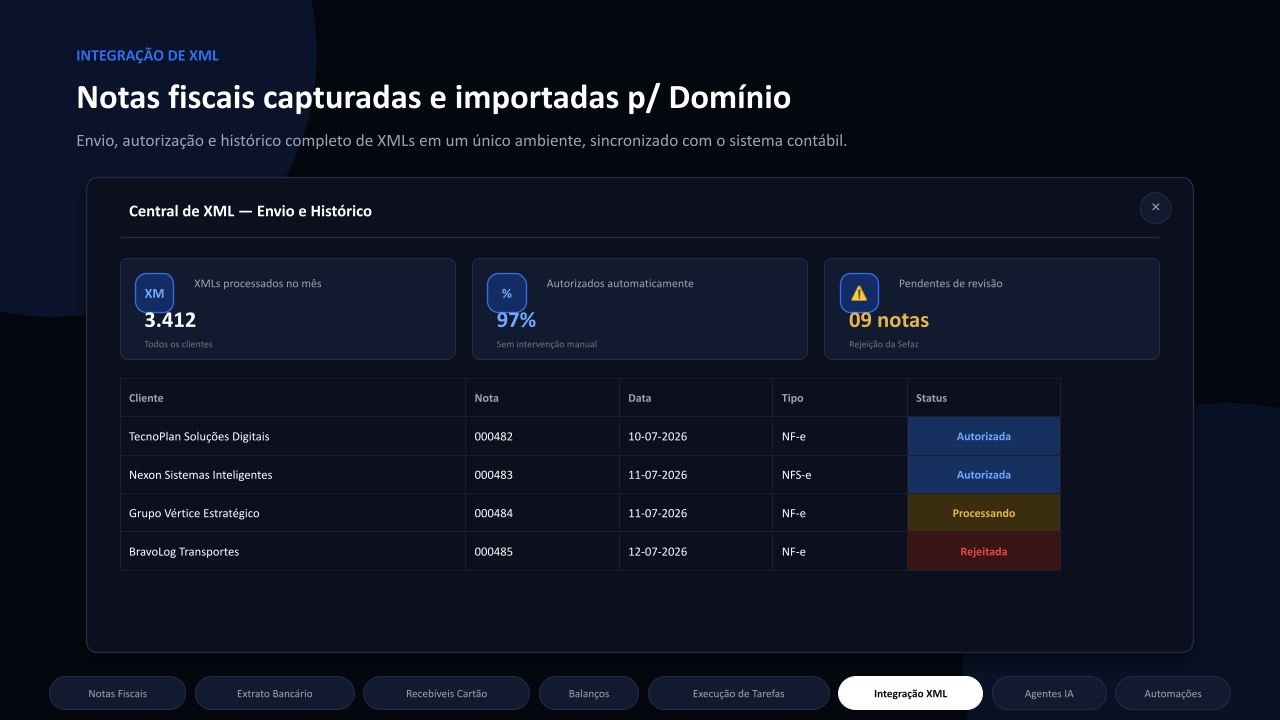Click Autorizada status for Nexon row
This screenshot has width=1280, height=720.
[x=983, y=474]
